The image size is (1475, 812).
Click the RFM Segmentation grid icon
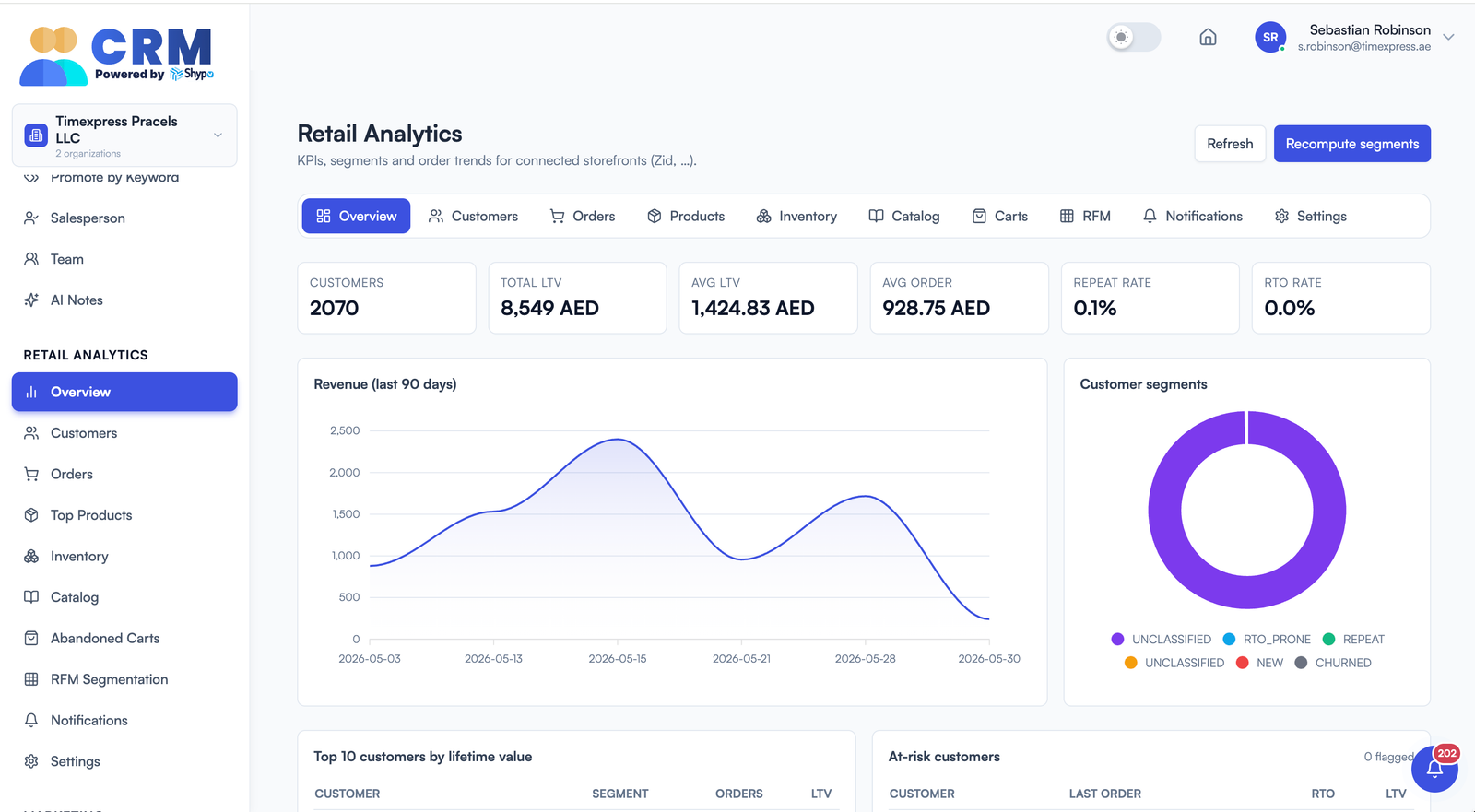31,679
